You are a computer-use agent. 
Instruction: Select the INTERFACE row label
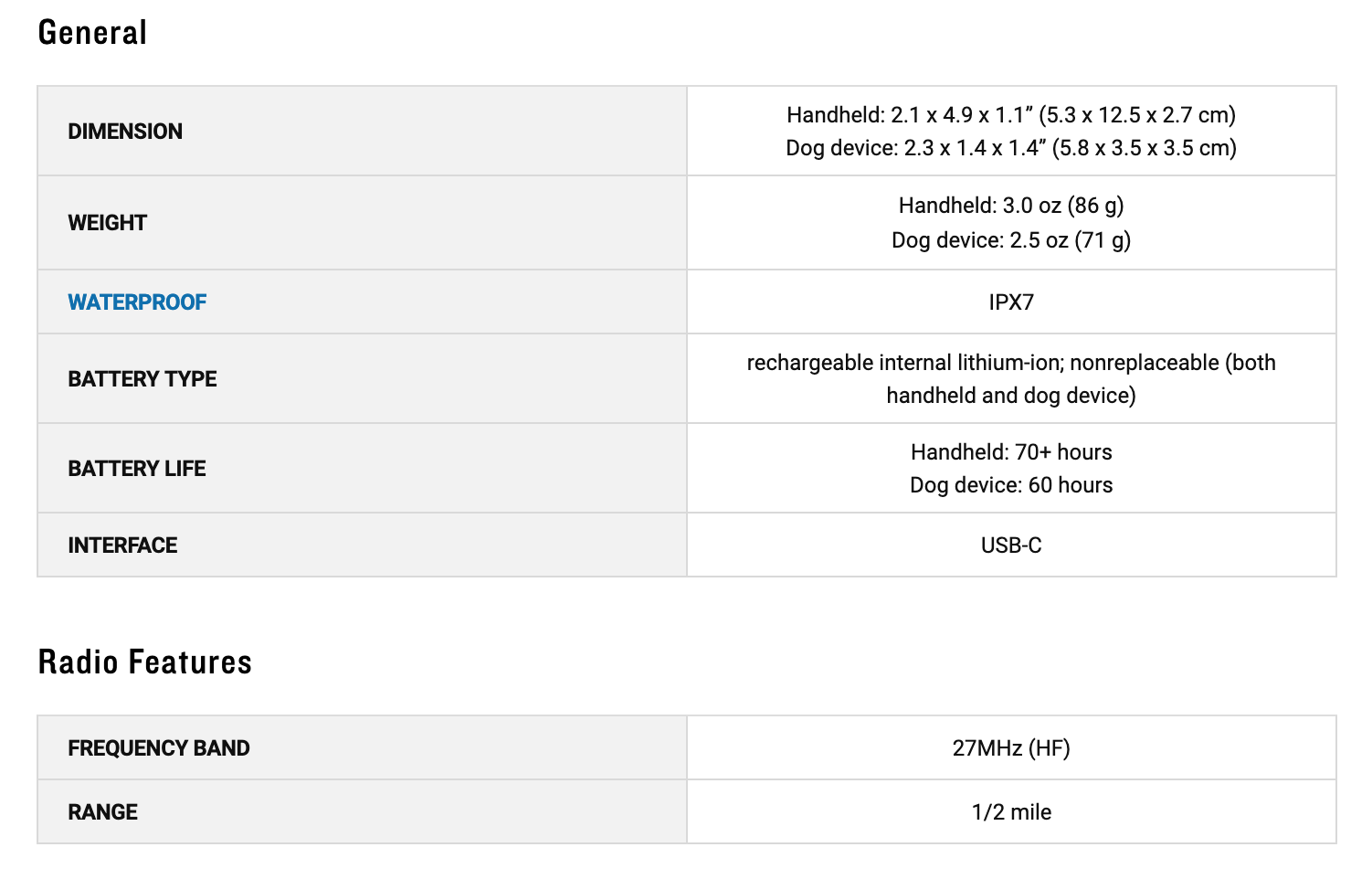[122, 545]
